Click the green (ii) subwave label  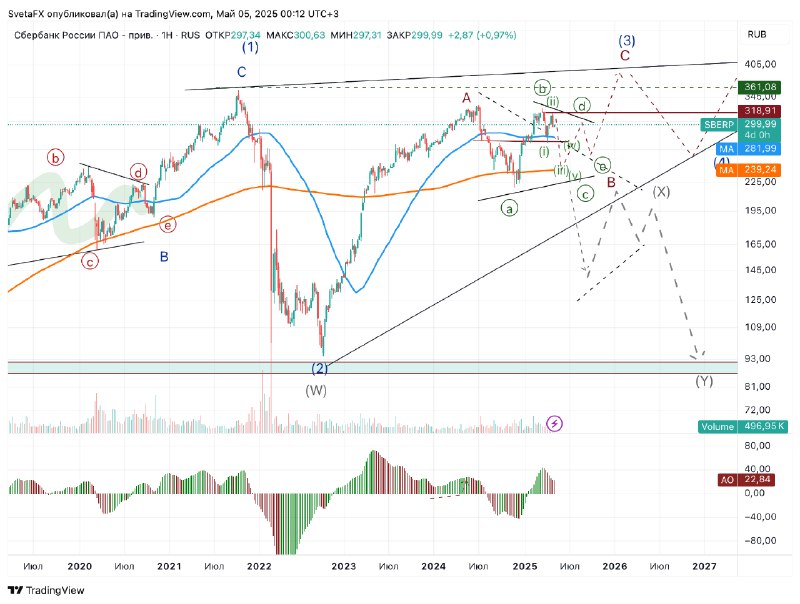[x=553, y=103]
